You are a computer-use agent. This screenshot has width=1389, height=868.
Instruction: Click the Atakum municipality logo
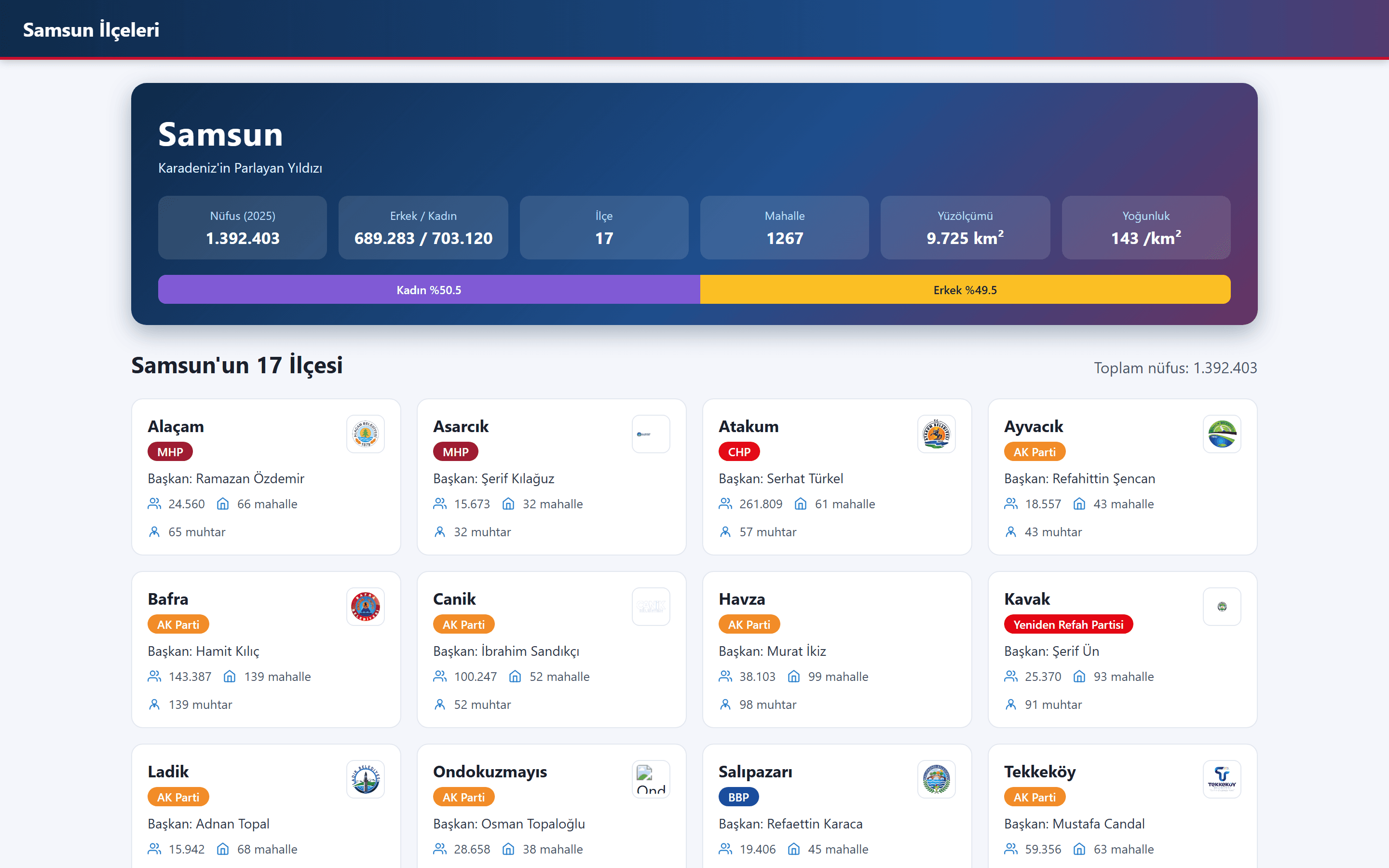(936, 434)
